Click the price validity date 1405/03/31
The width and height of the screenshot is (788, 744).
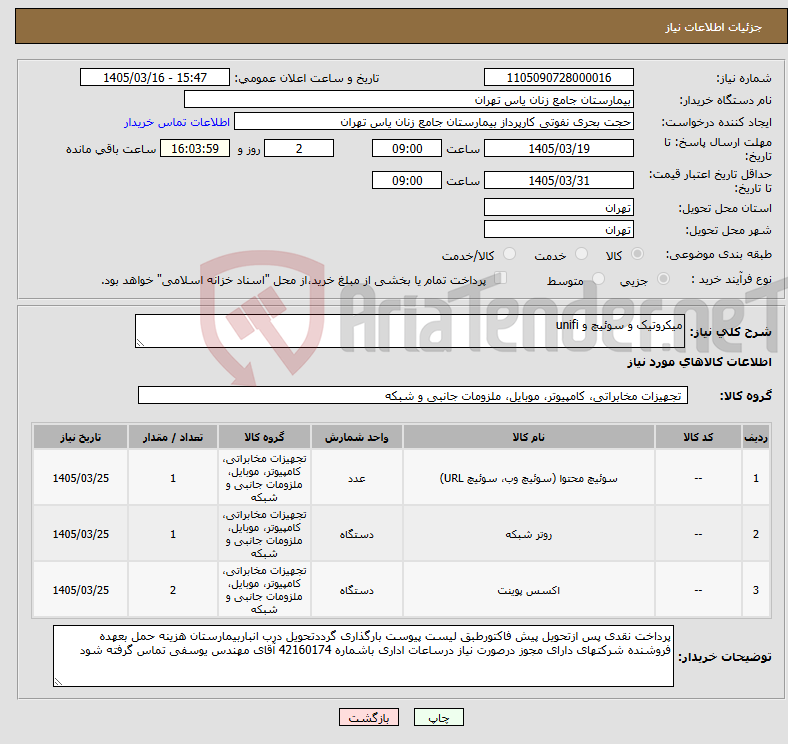click(x=558, y=180)
